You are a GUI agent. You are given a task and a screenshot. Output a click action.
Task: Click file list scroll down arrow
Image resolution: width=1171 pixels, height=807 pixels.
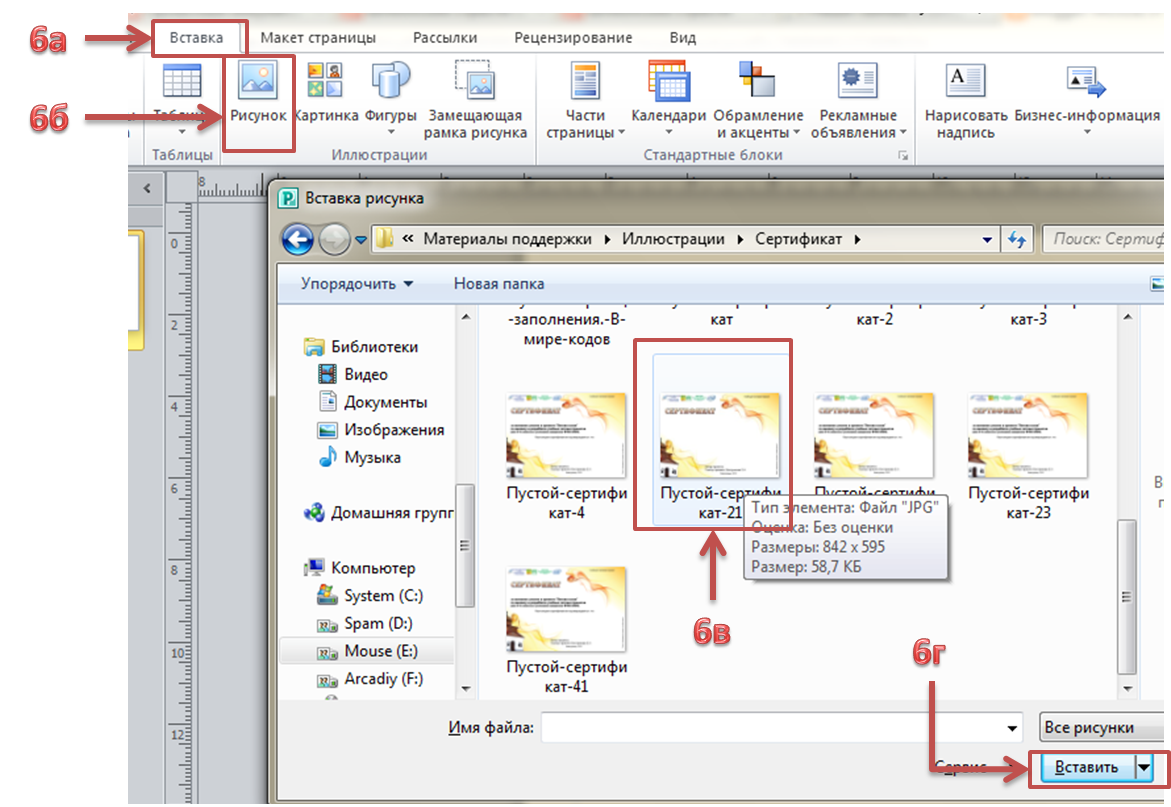(x=1127, y=688)
